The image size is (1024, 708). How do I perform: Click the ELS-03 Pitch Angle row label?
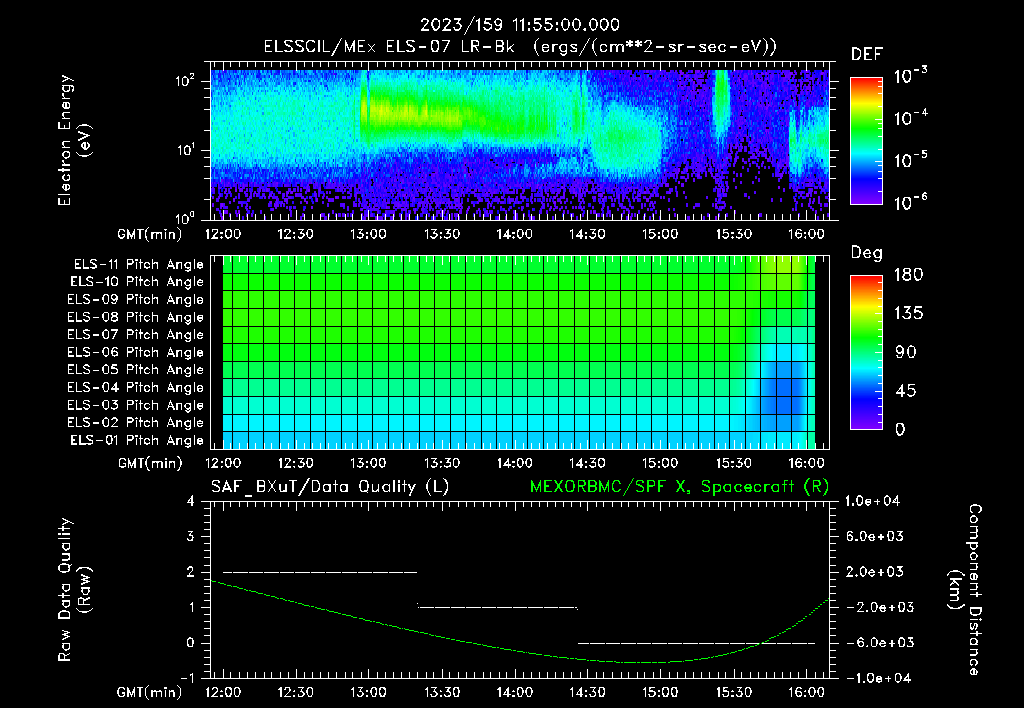point(136,405)
